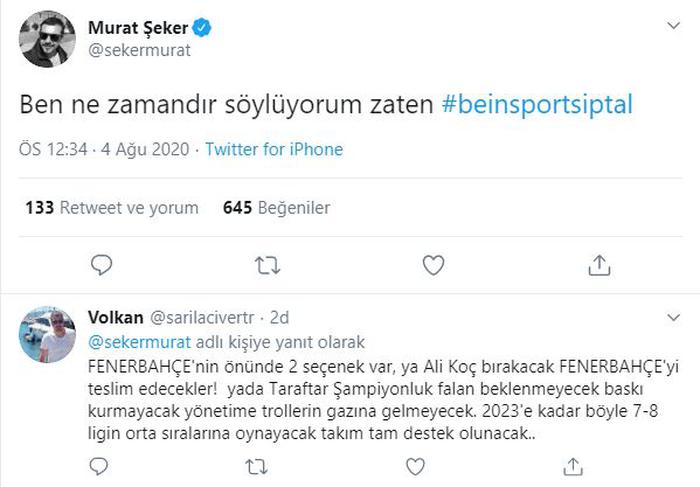The width and height of the screenshot is (700, 487).
Task: Open the #beinsportsiptal hashtag
Action: coord(536,104)
